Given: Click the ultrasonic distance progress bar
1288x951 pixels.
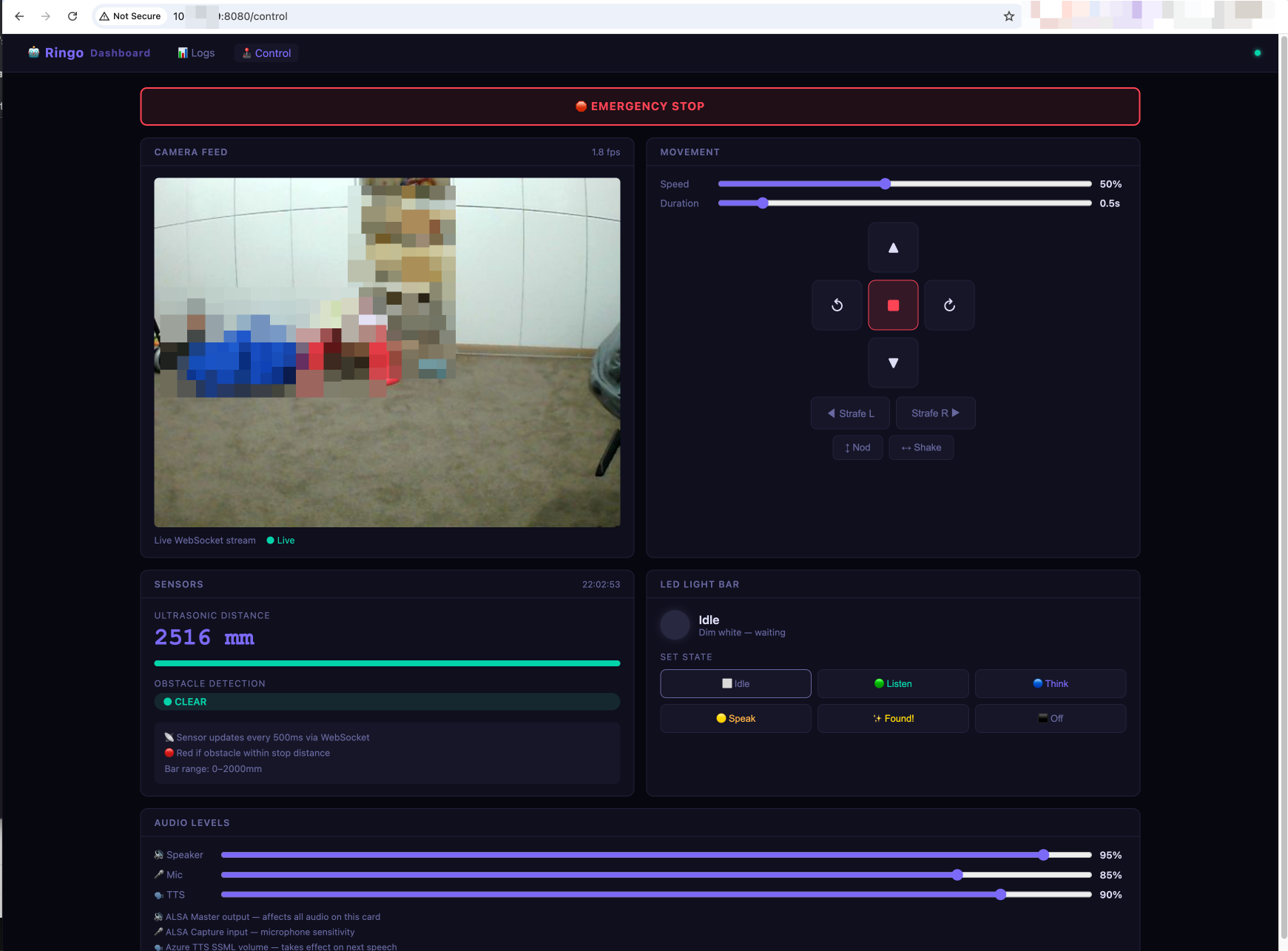Looking at the screenshot, I should point(387,663).
